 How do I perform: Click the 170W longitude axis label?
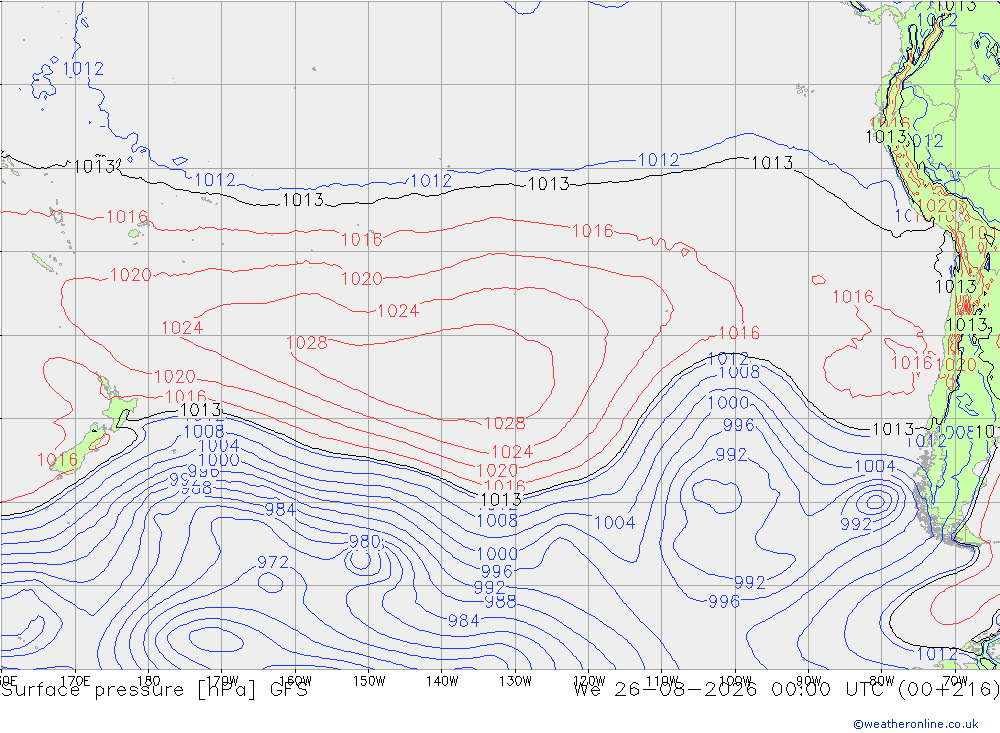(x=222, y=681)
